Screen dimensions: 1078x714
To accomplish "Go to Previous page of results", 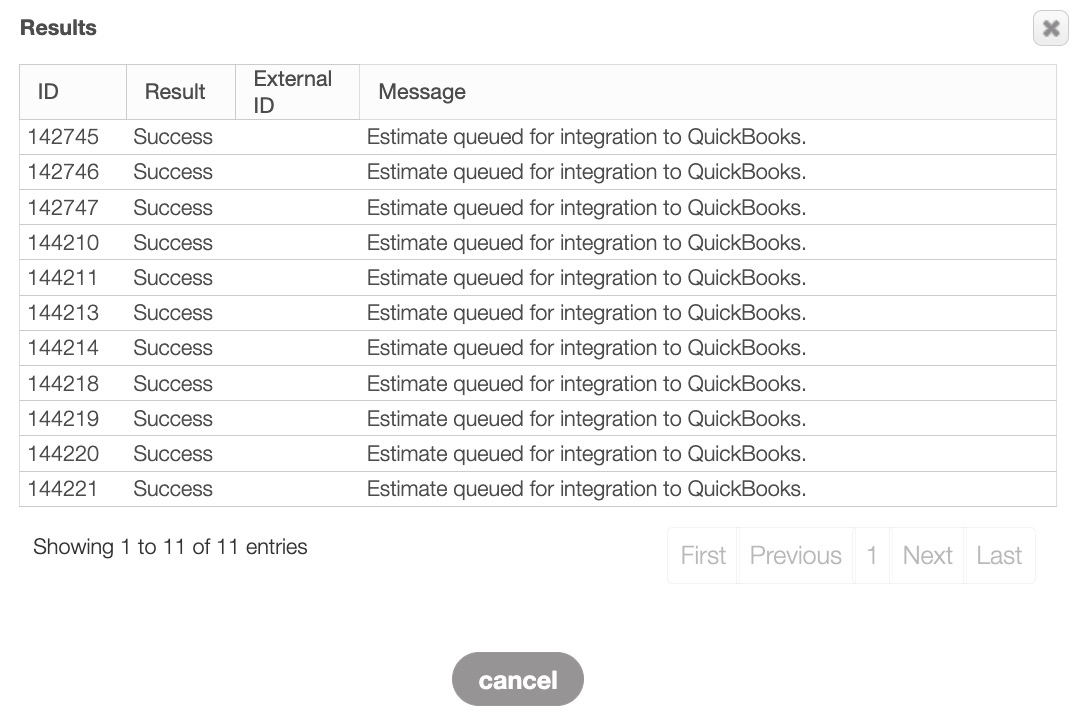I will (x=795, y=555).
